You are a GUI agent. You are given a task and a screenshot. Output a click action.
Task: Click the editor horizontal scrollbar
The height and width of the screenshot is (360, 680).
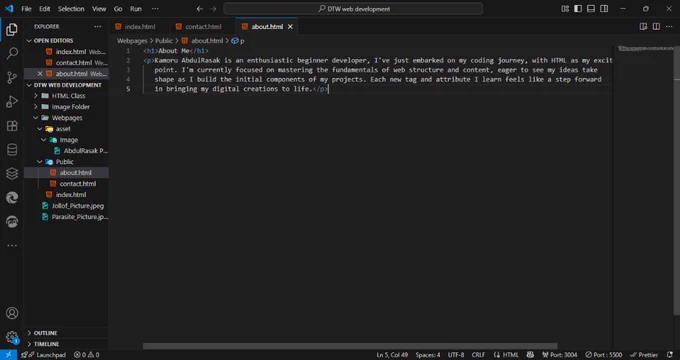coord(350,346)
